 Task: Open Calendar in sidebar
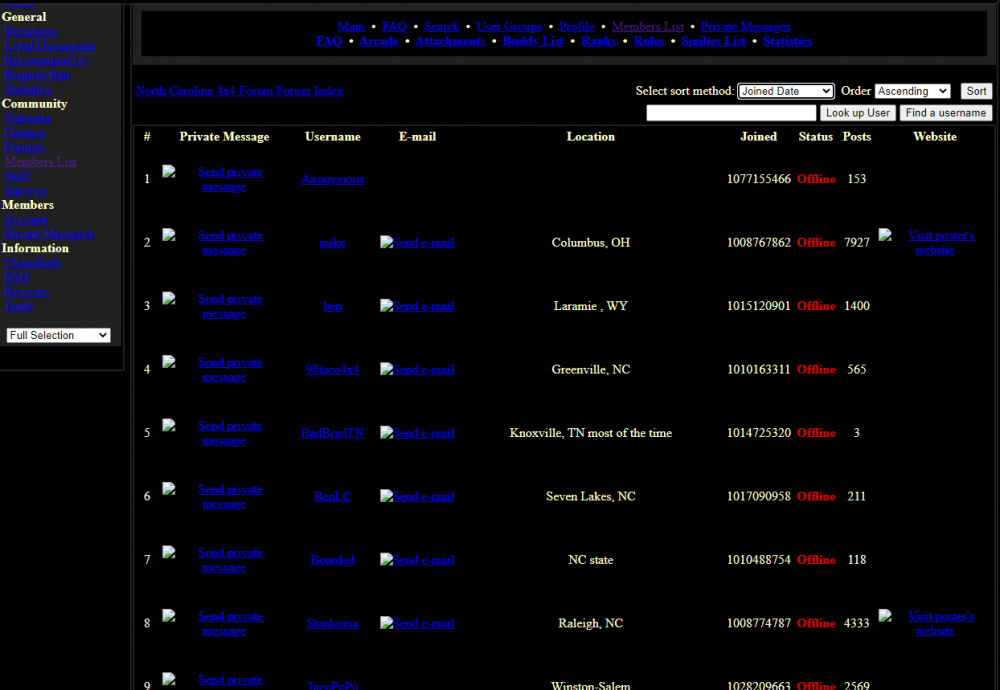click(x=27, y=118)
